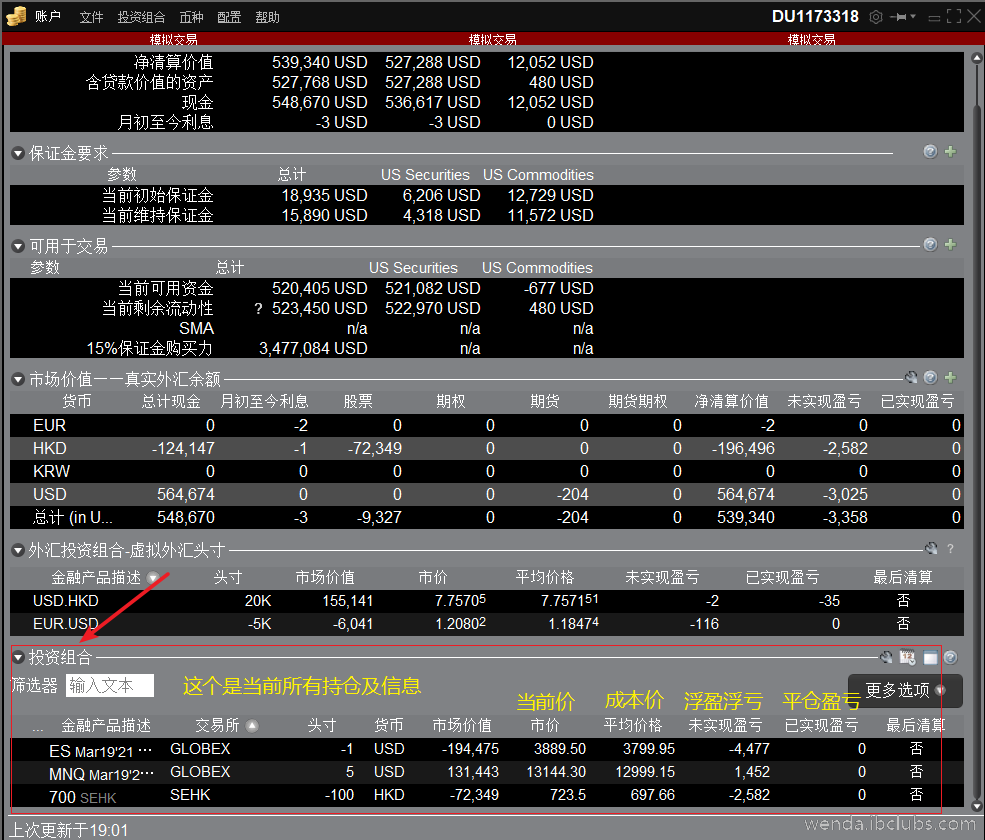Select the 700 SEHK position row
The height and width of the screenshot is (840, 985).
487,795
